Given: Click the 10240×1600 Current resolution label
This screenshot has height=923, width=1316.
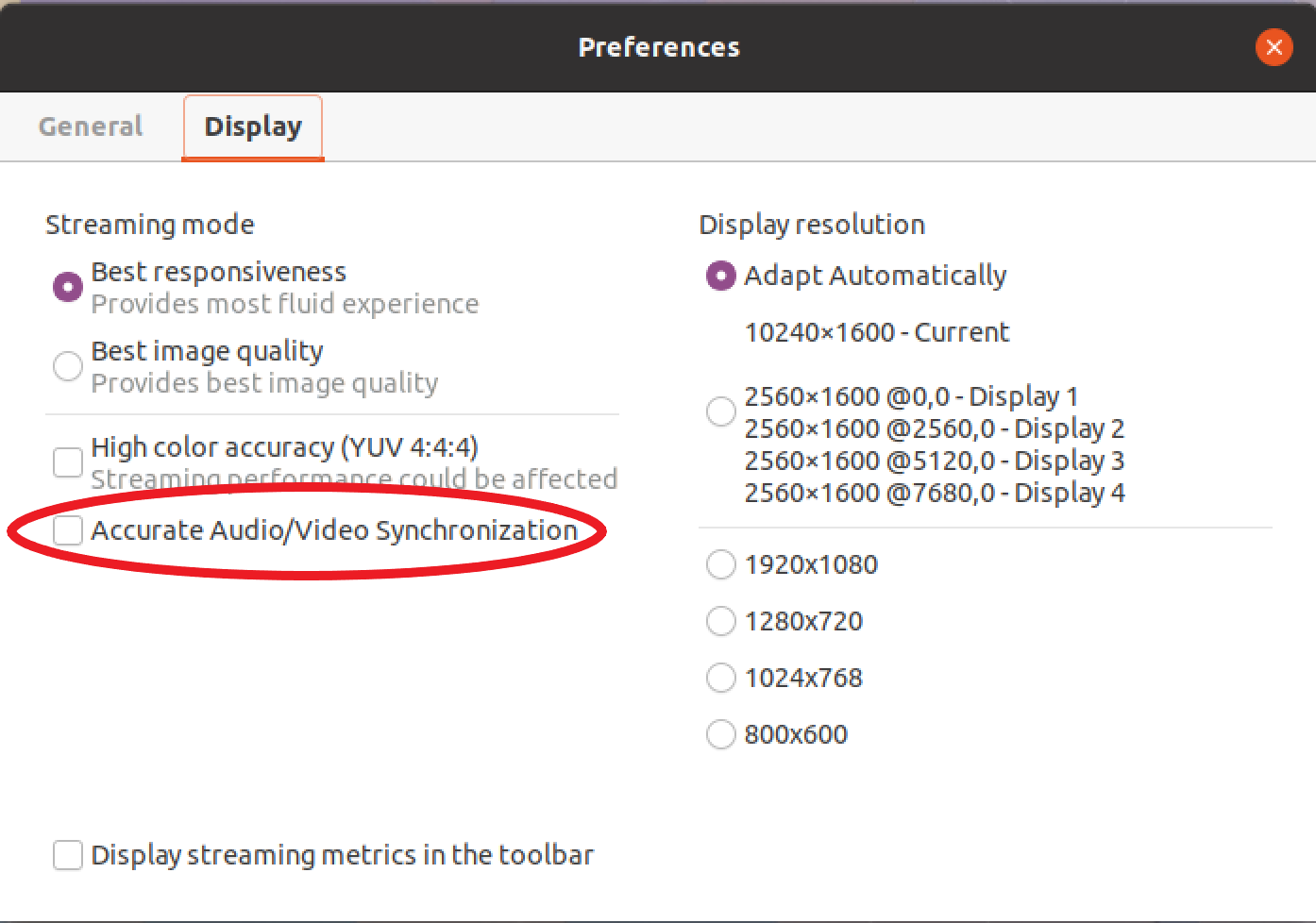Looking at the screenshot, I should pyautogui.click(x=876, y=332).
